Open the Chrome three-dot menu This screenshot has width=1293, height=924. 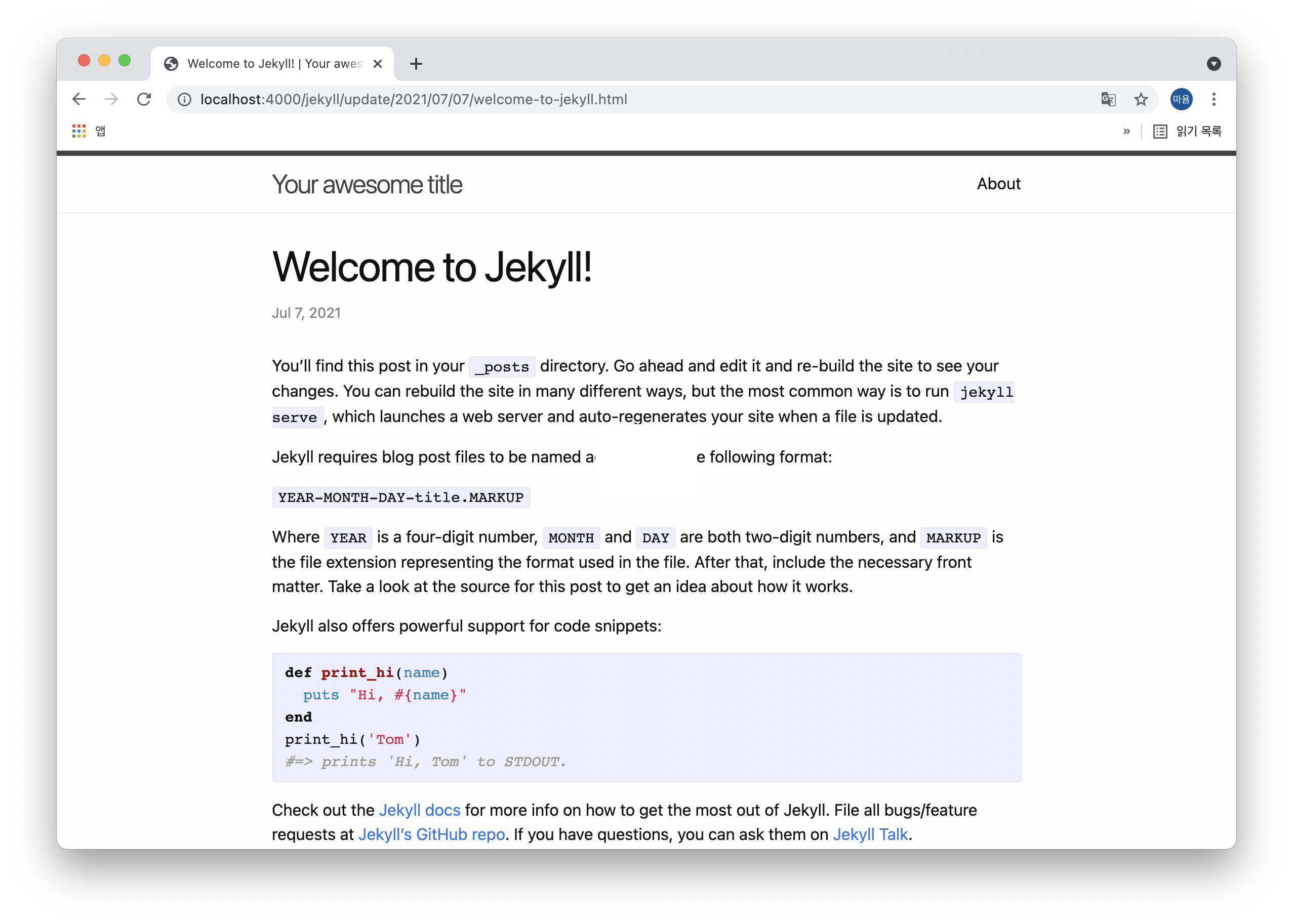point(1214,100)
